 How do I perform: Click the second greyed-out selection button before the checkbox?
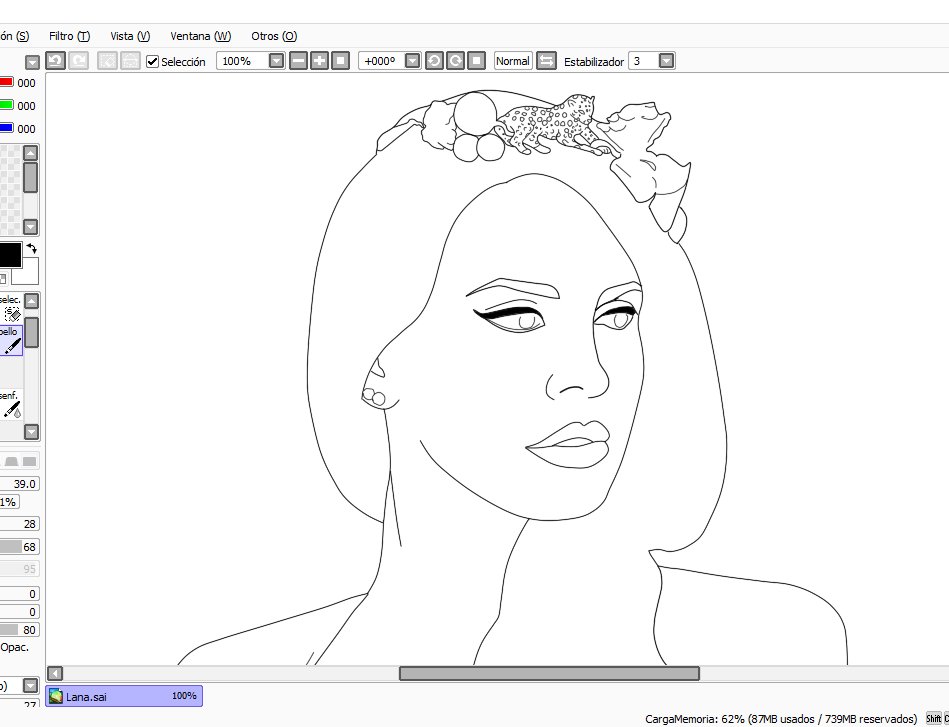[x=130, y=61]
